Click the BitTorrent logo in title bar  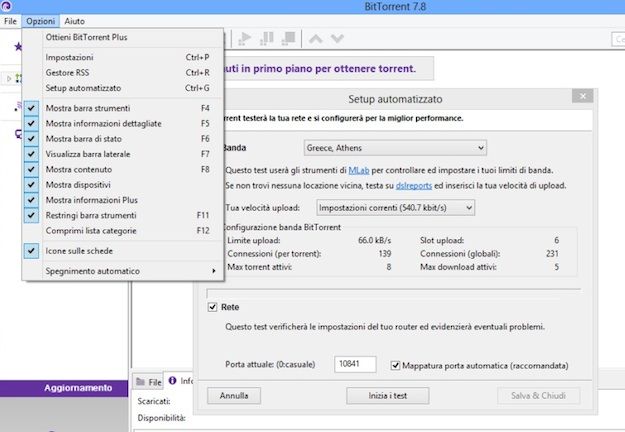(x=6, y=6)
